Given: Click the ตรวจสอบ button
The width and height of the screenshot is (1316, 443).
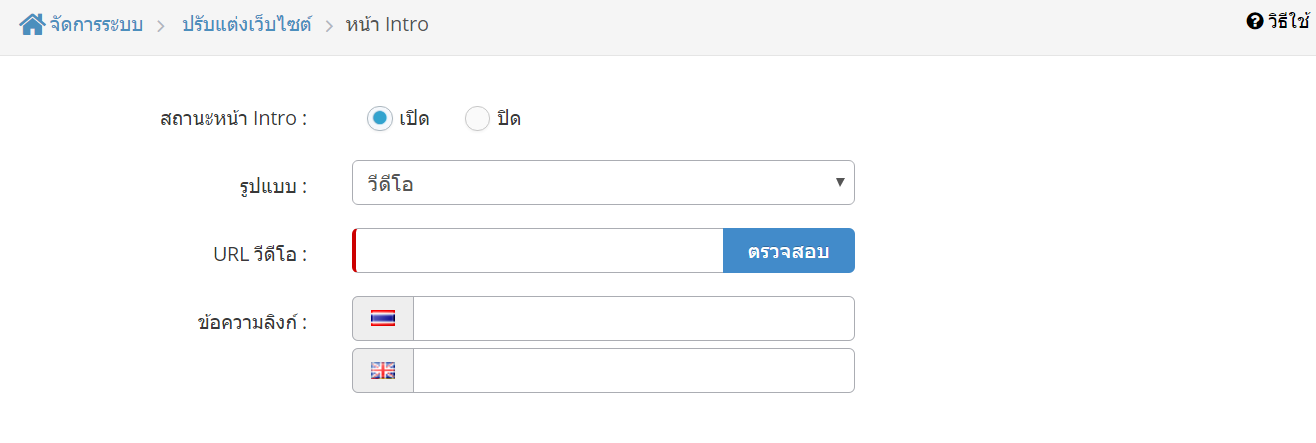Looking at the screenshot, I should pyautogui.click(x=789, y=250).
